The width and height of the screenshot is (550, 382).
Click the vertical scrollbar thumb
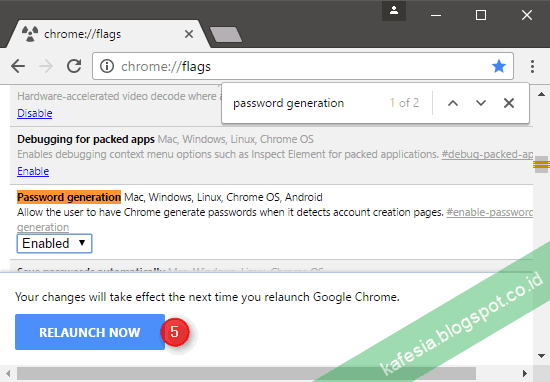click(x=541, y=165)
